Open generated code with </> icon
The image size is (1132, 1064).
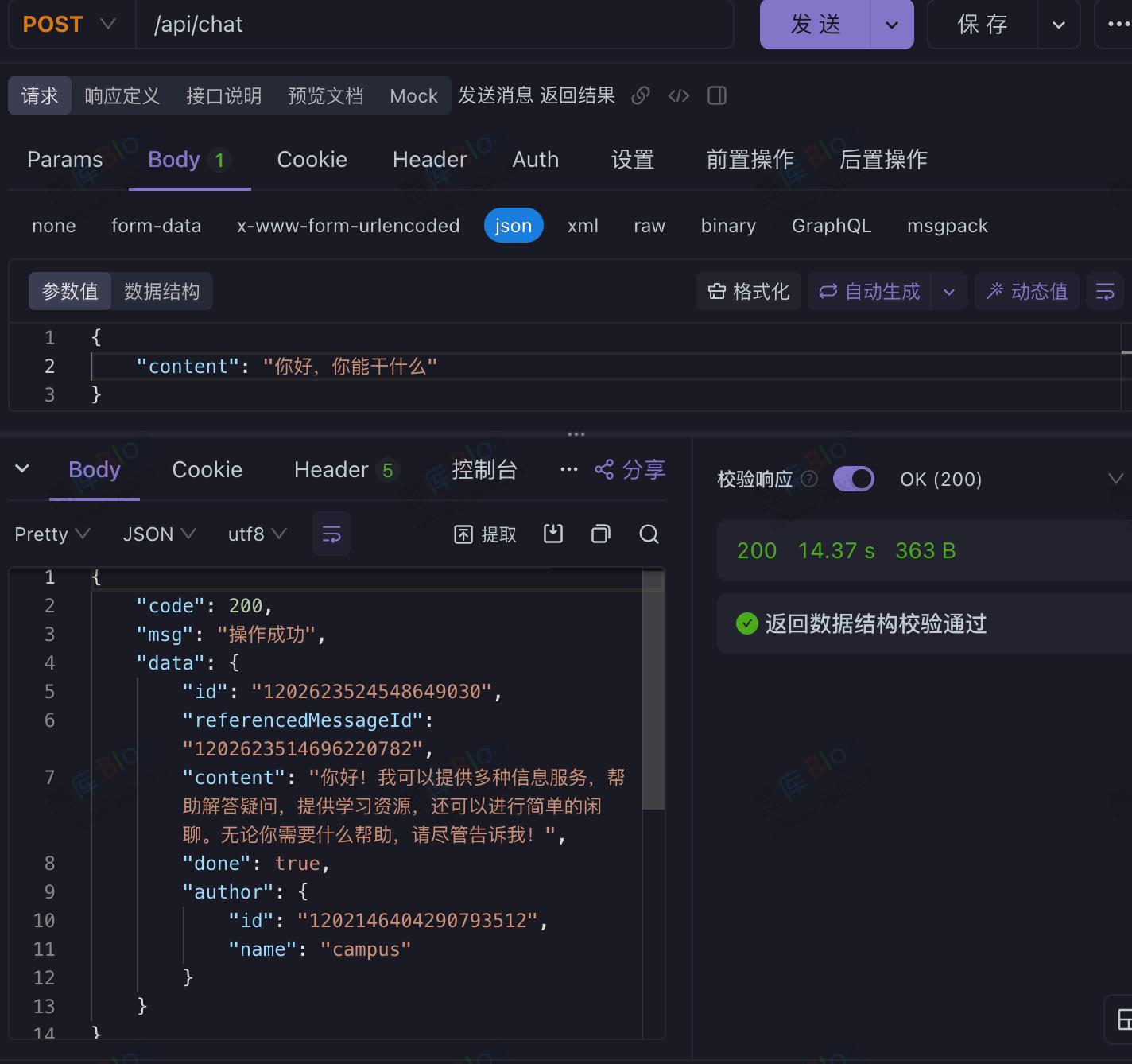[678, 95]
